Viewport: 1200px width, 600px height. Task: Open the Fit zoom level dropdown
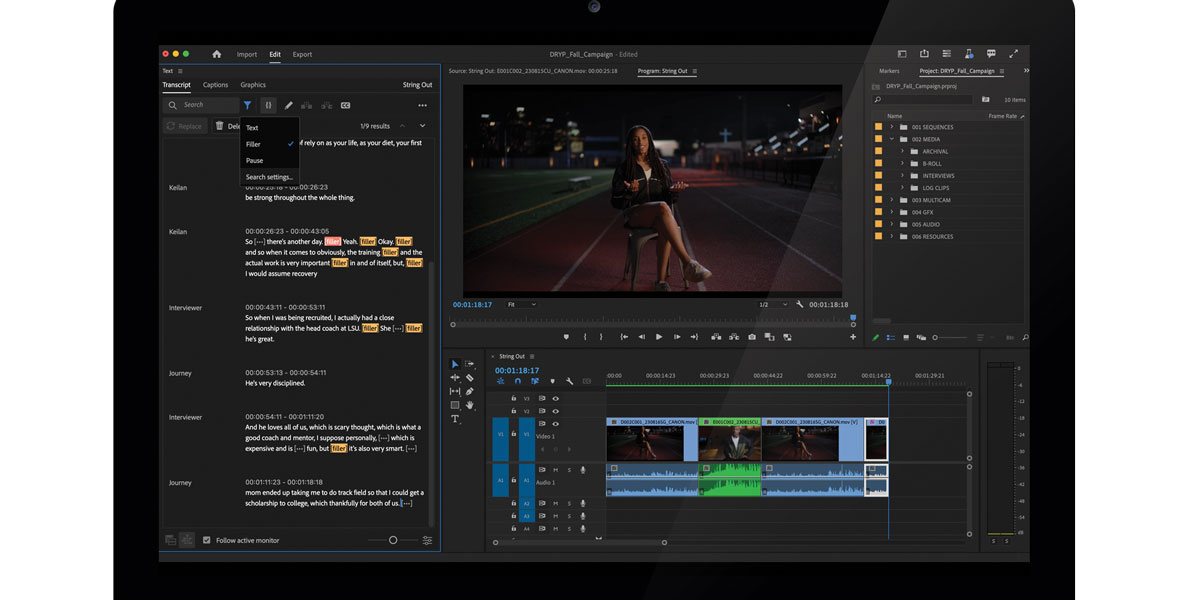tap(520, 304)
